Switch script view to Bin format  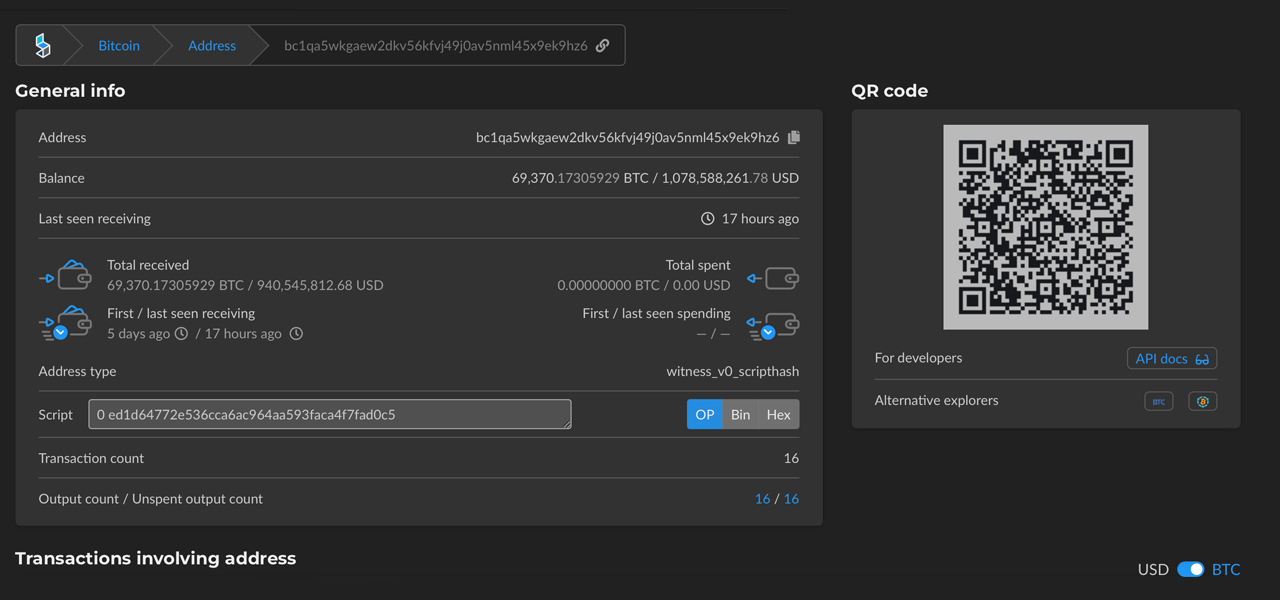[x=740, y=414]
